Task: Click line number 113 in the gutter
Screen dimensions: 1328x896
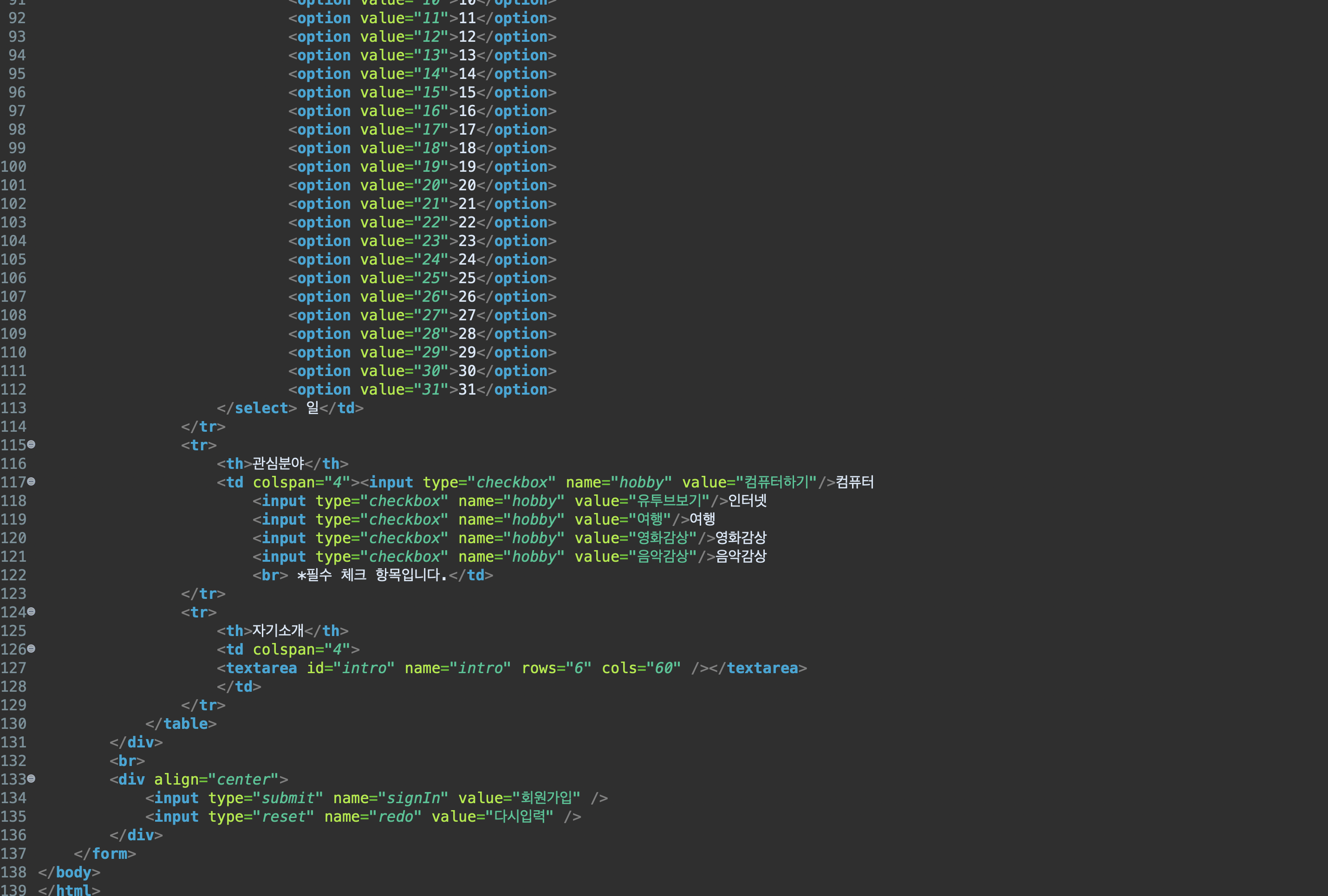Action: [x=14, y=408]
